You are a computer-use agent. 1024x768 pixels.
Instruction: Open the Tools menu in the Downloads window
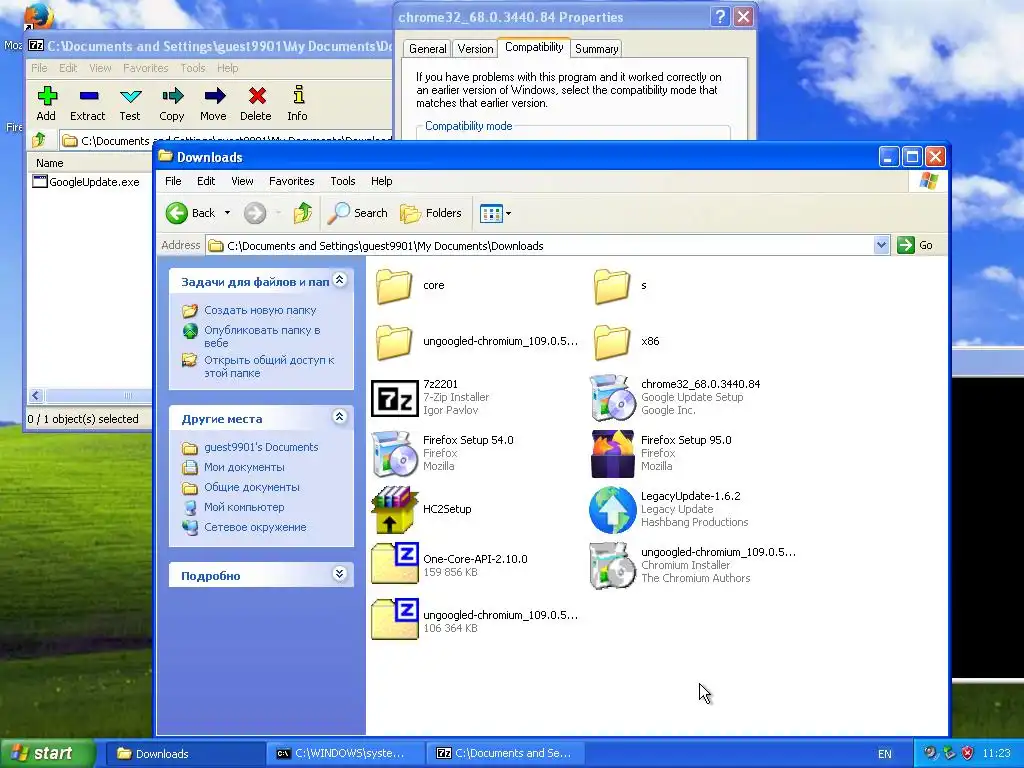pyautogui.click(x=343, y=181)
